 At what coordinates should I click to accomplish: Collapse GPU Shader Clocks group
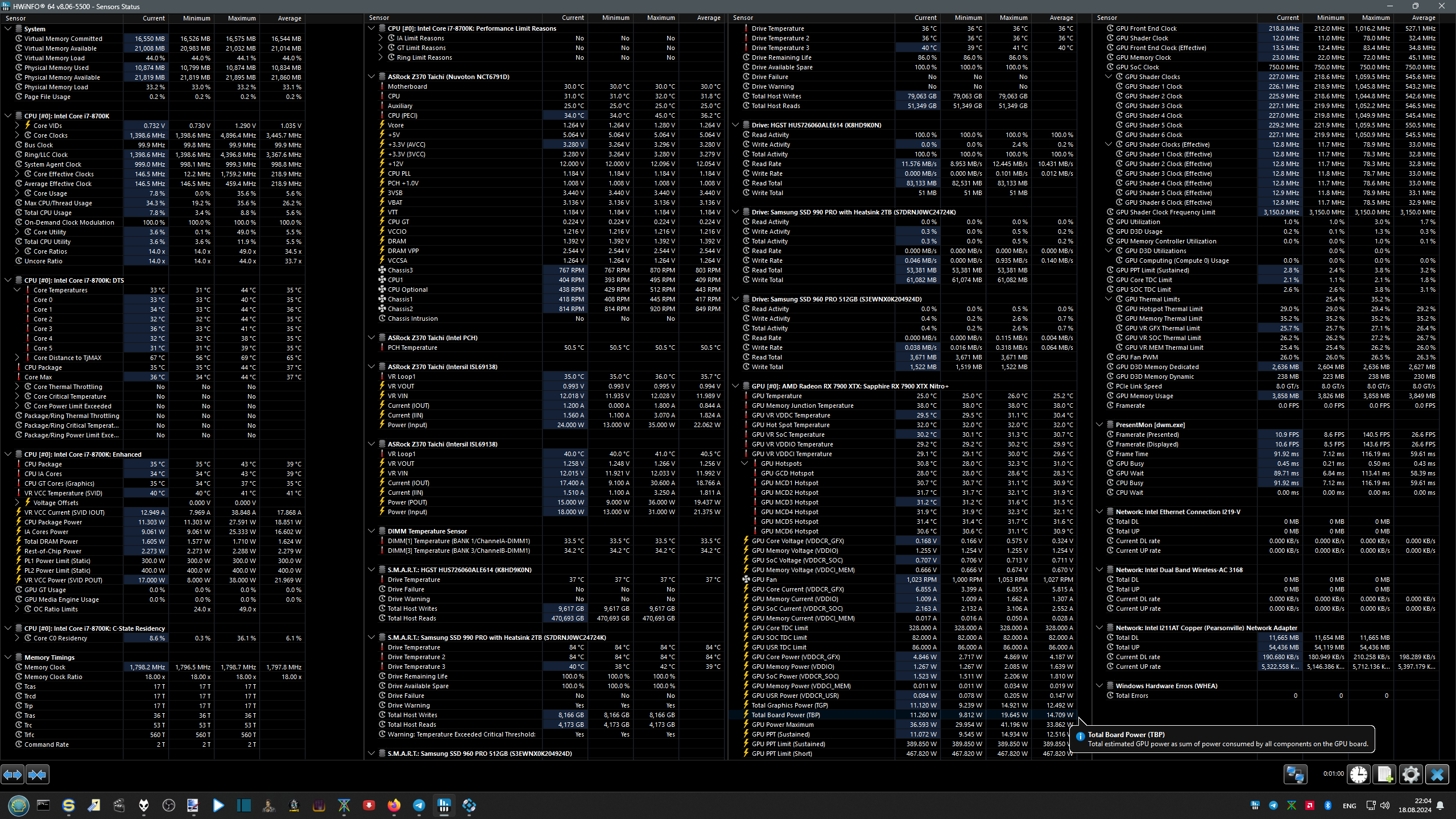[1108, 77]
